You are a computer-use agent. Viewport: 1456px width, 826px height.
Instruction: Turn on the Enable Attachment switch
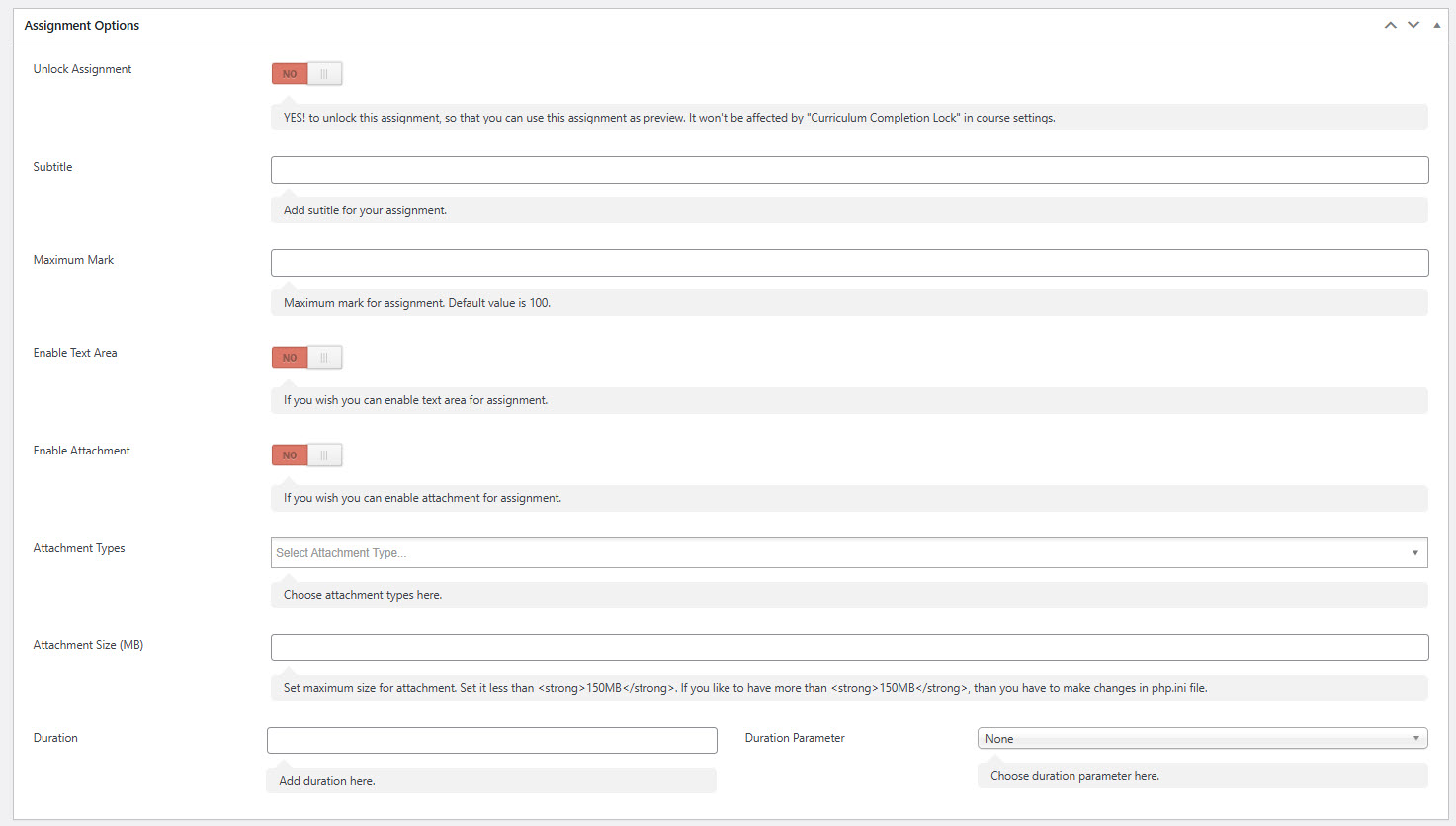306,454
